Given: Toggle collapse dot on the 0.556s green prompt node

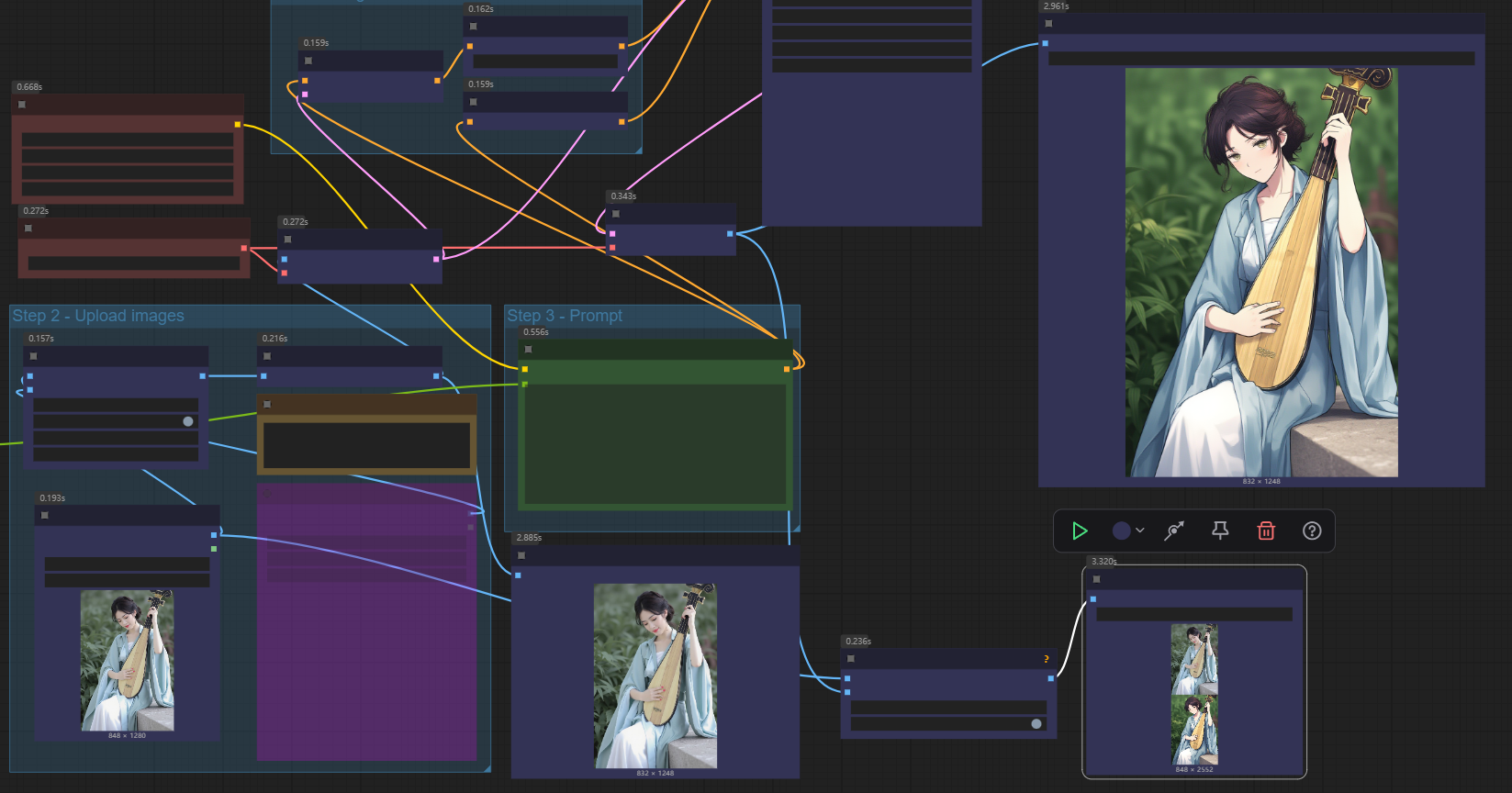Looking at the screenshot, I should (x=528, y=350).
